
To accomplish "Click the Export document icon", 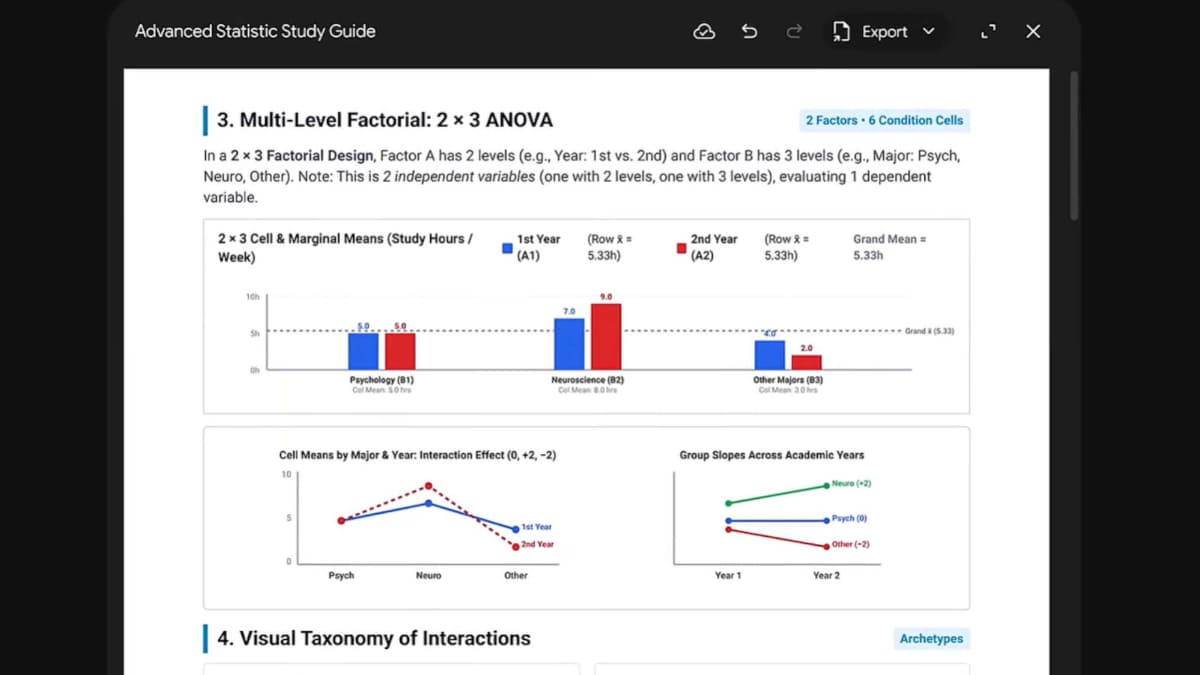I will pyautogui.click(x=841, y=32).
